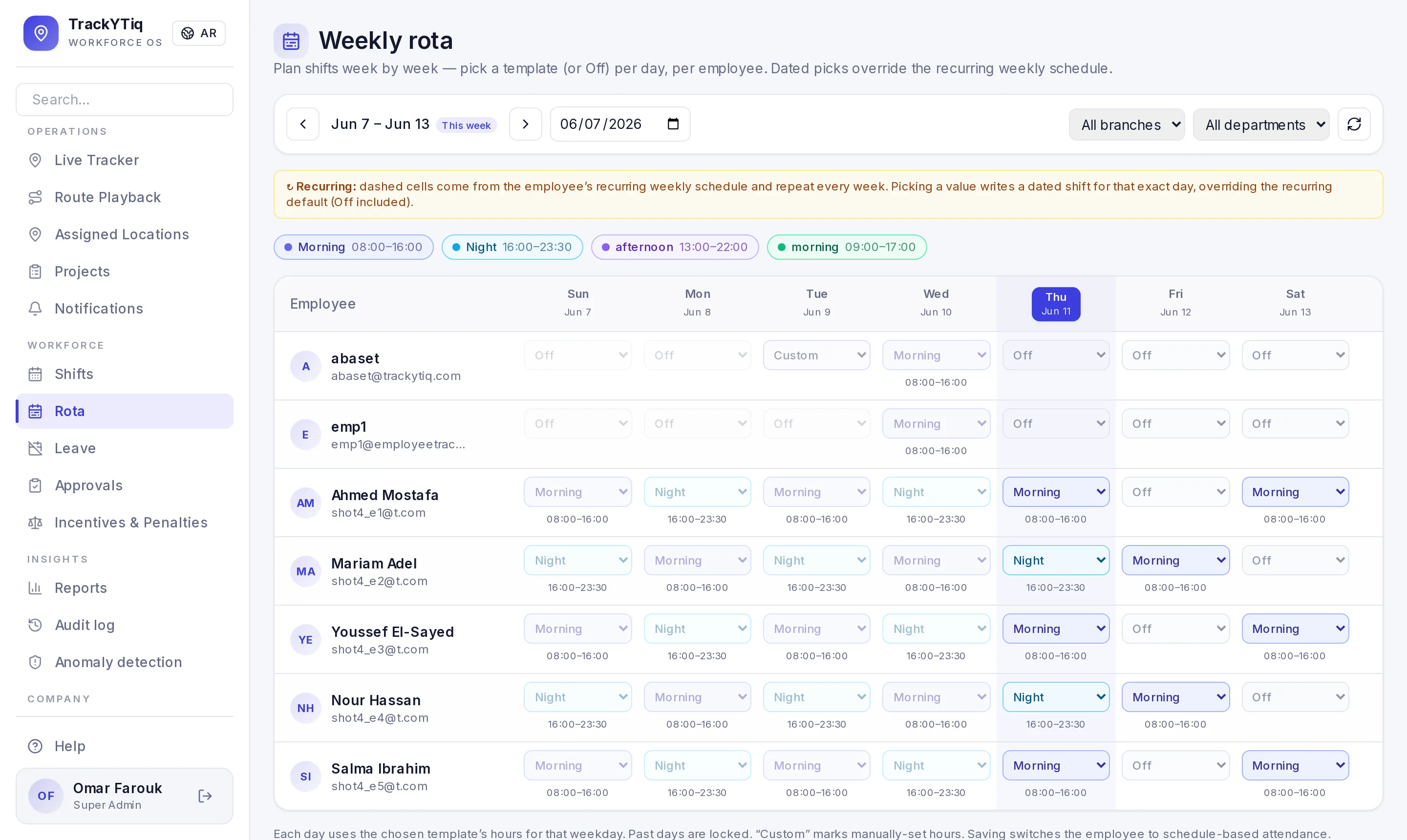Click Mariam Adel's MA avatar
Viewport: 1407px width, 840px height.
306,571
